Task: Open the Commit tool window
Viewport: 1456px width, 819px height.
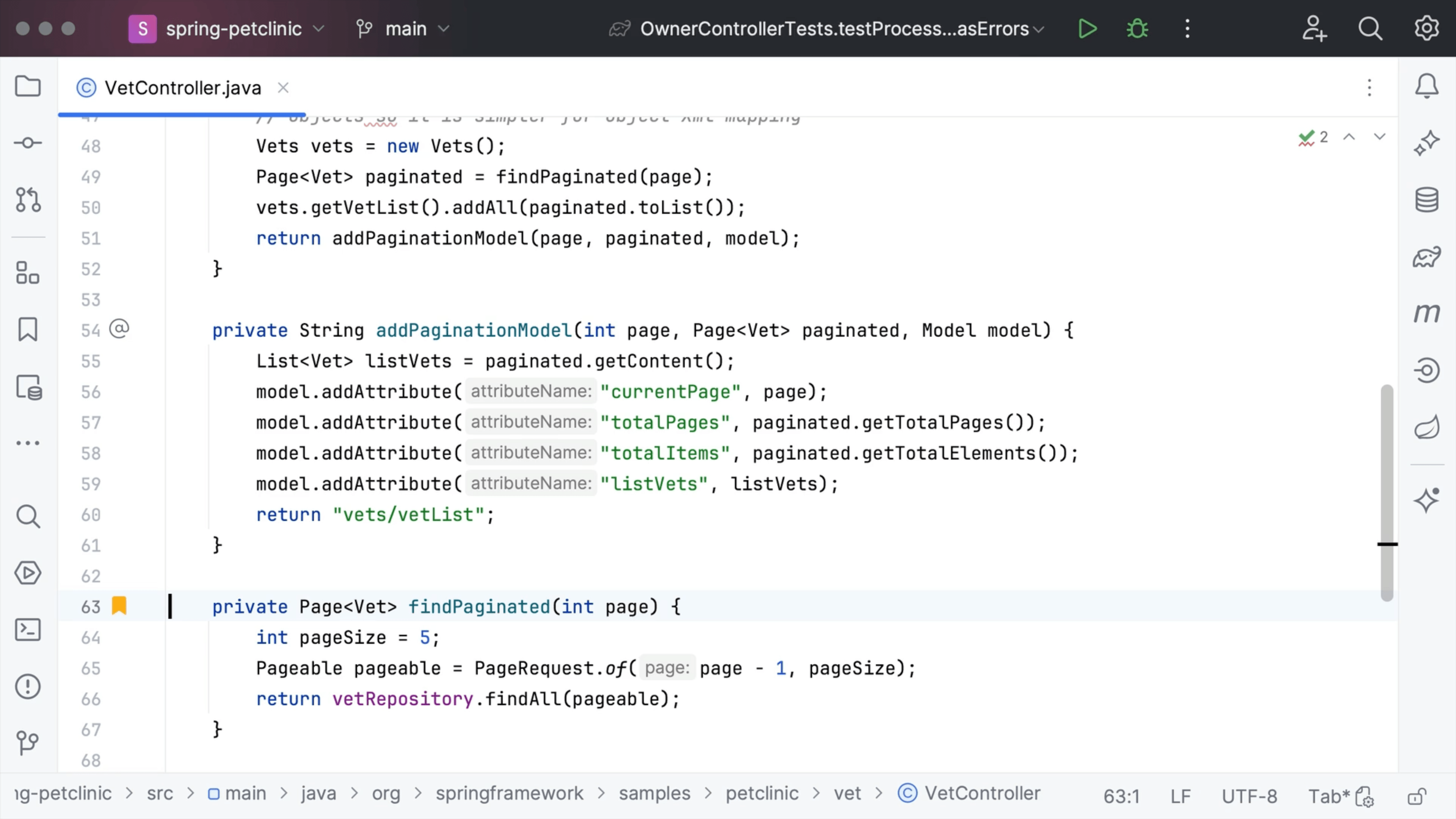Action: point(28,143)
